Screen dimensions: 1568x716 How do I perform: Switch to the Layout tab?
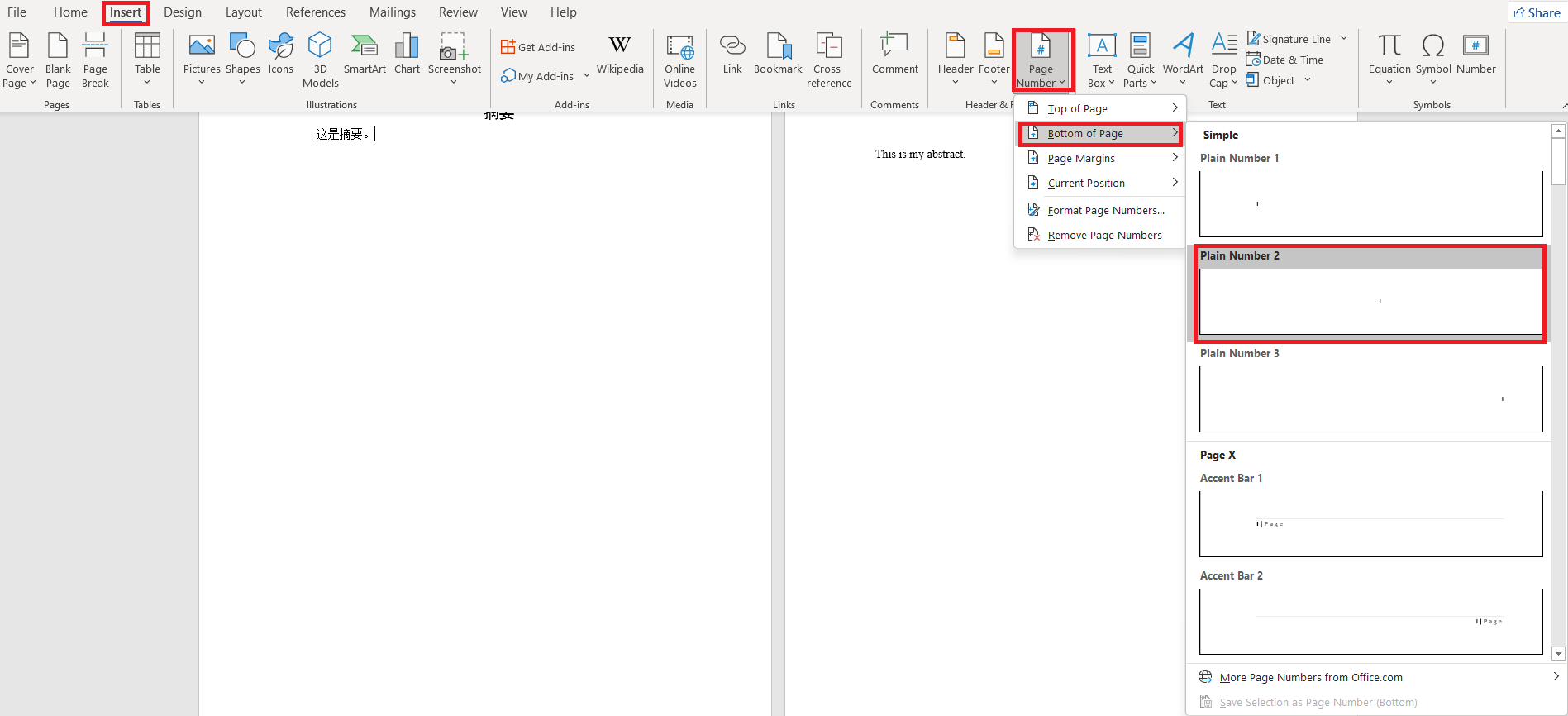pos(244,12)
